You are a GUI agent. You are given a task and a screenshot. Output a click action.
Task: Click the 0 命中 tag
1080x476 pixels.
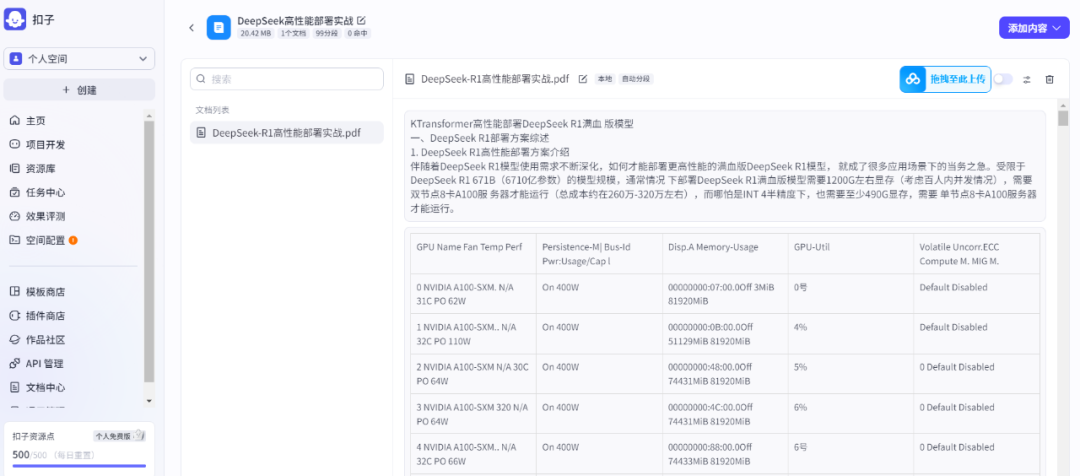click(x=357, y=33)
